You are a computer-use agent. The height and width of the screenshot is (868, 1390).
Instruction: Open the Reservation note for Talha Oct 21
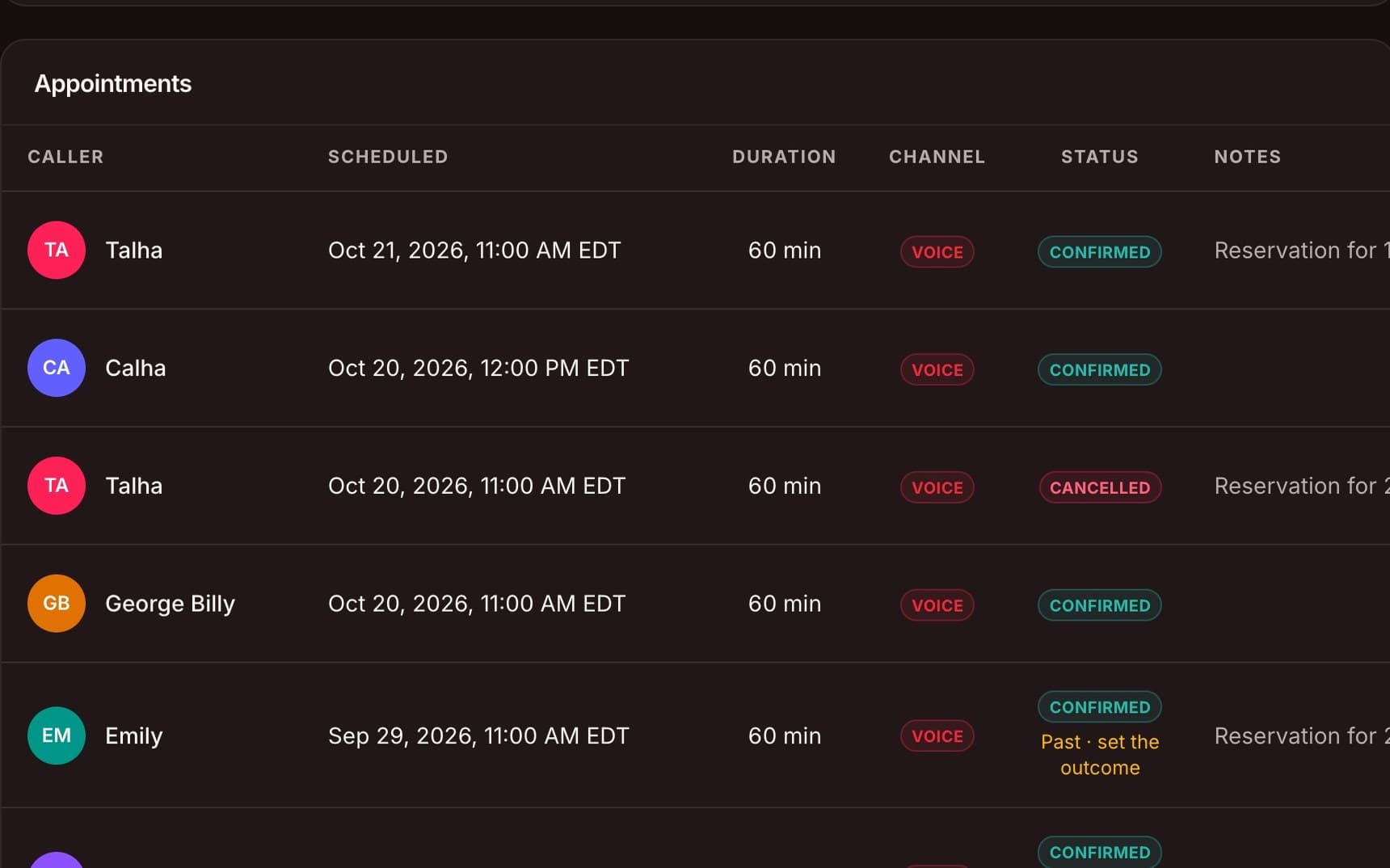1302,251
